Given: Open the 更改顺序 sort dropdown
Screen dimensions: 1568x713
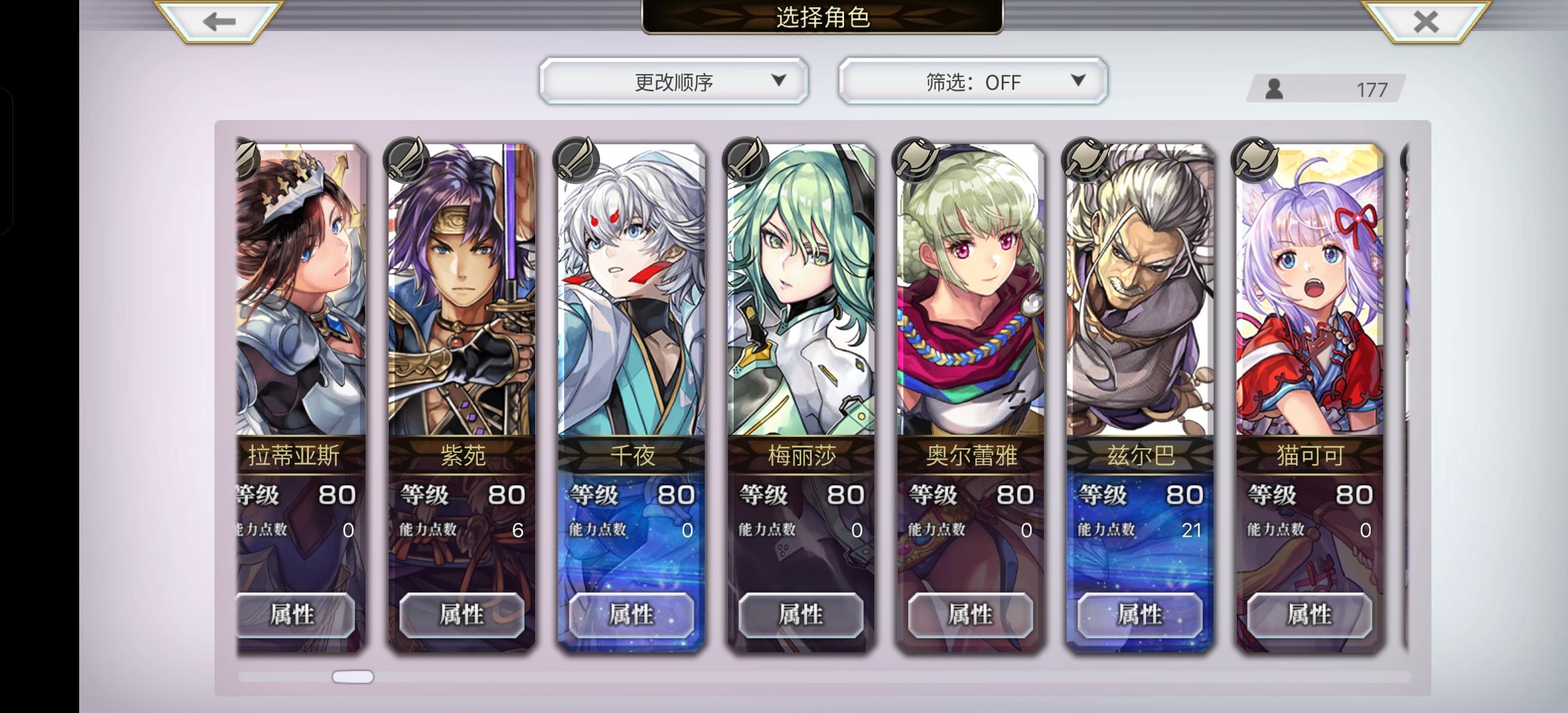Looking at the screenshot, I should click(674, 81).
